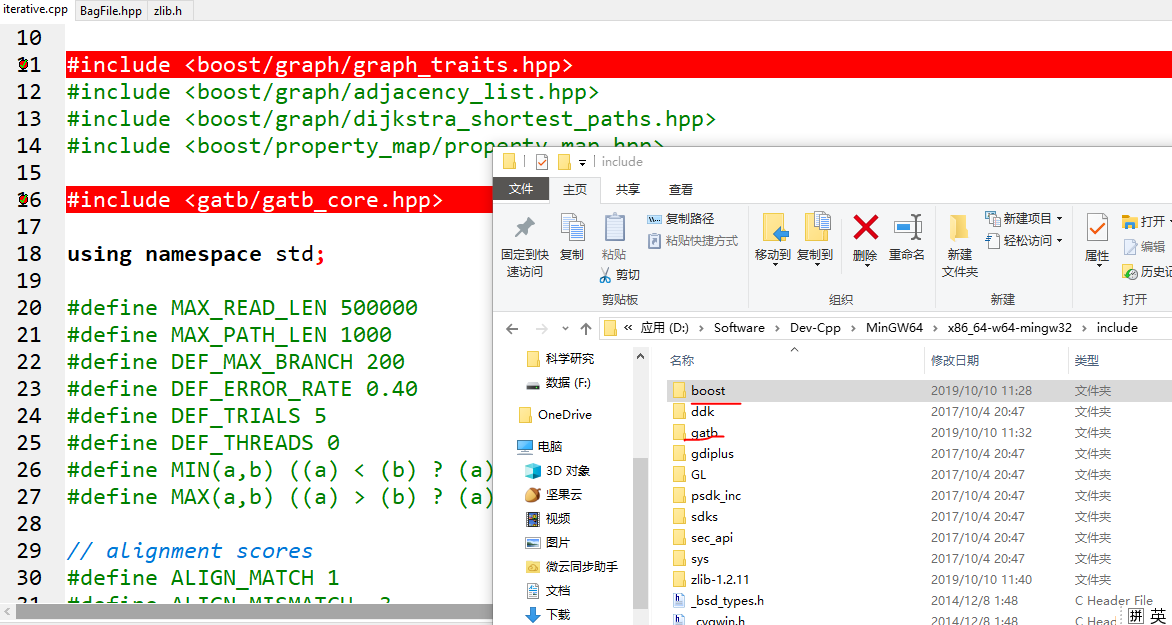The height and width of the screenshot is (625, 1172).
Task: Click the 新建文件夹 icon
Action: [960, 227]
